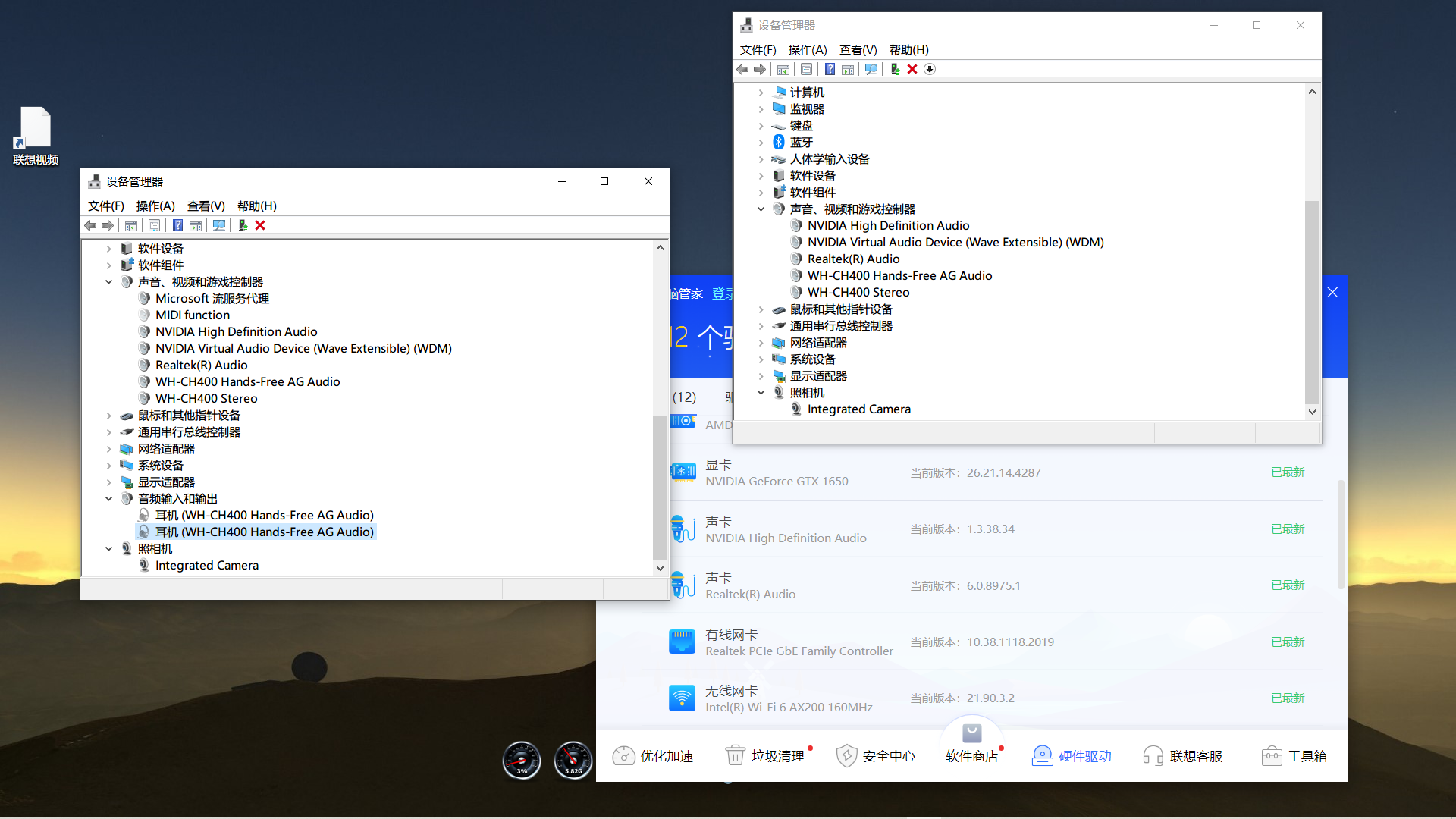Select MIDI function in left Device Manager
Image resolution: width=1456 pixels, height=819 pixels.
193,315
